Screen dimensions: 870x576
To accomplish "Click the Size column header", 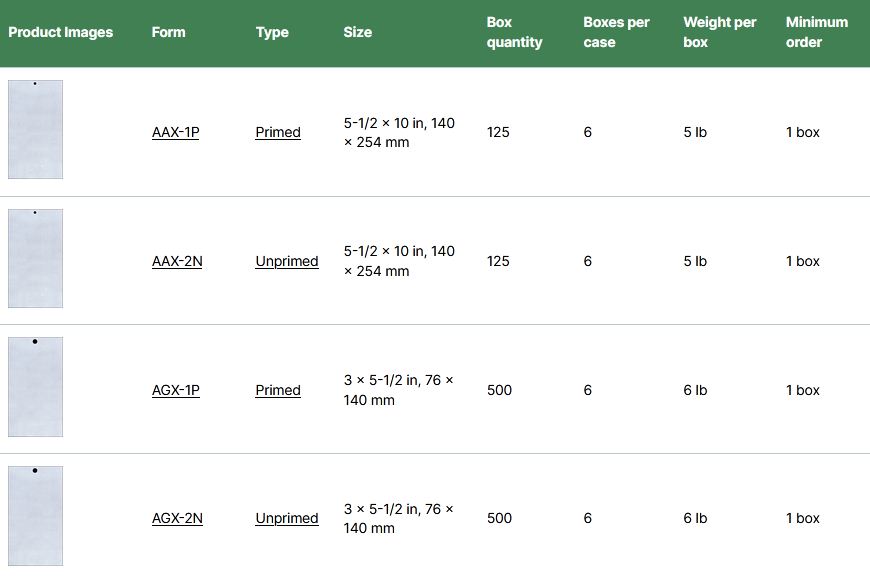I will click(357, 32).
